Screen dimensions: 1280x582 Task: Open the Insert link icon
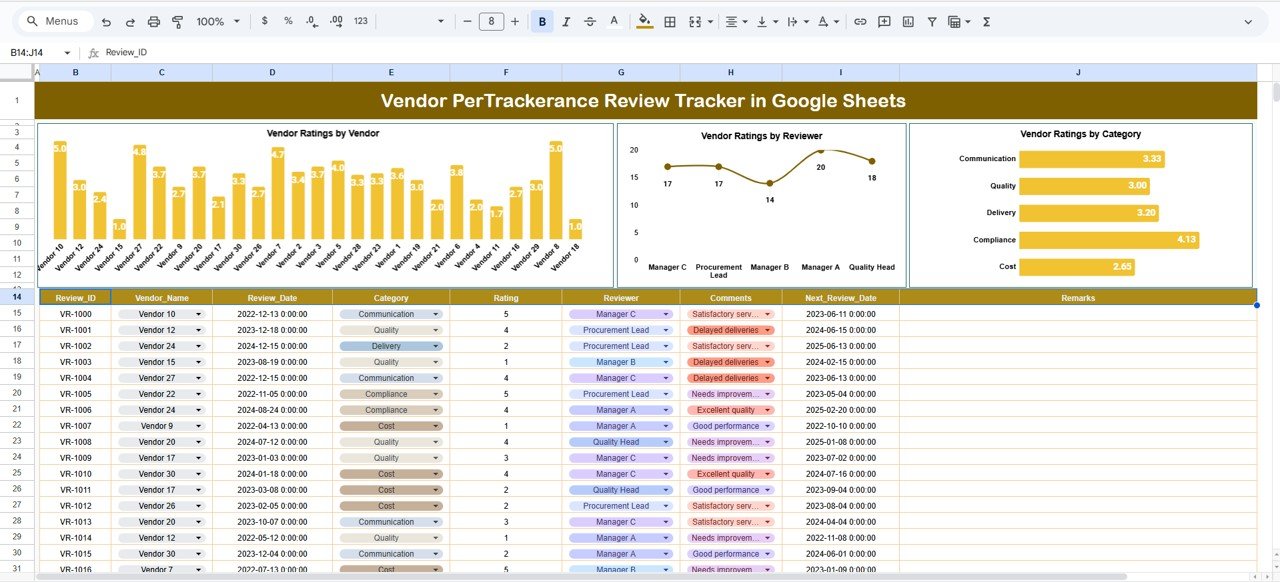(859, 20)
